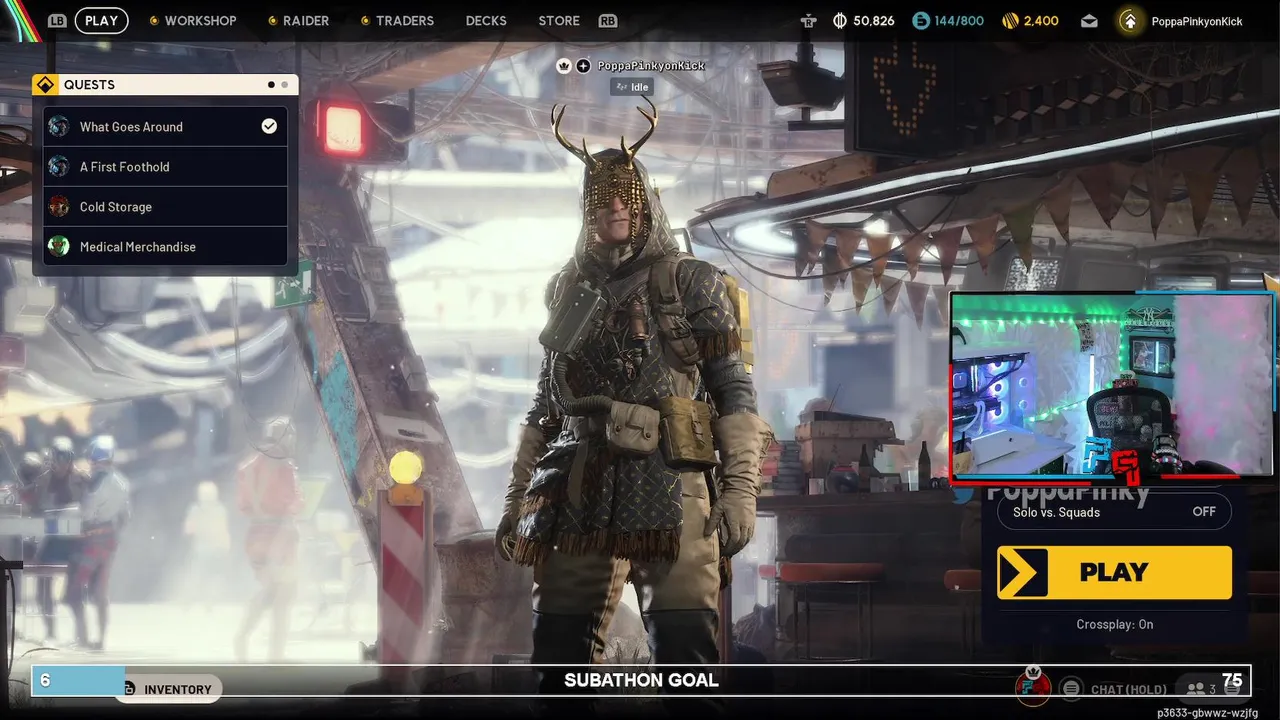Click the player level-up arrow badge
The width and height of the screenshot is (1280, 720).
(1130, 20)
